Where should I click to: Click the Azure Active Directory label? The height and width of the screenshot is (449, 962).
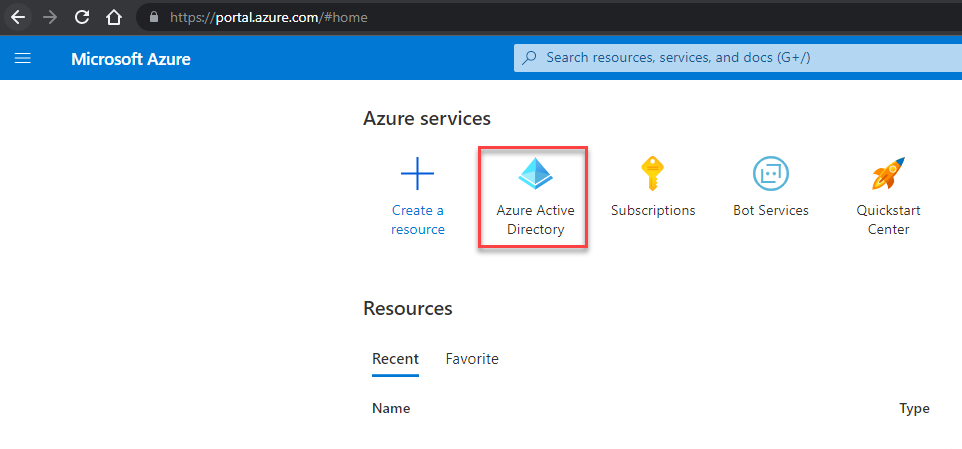tap(535, 220)
